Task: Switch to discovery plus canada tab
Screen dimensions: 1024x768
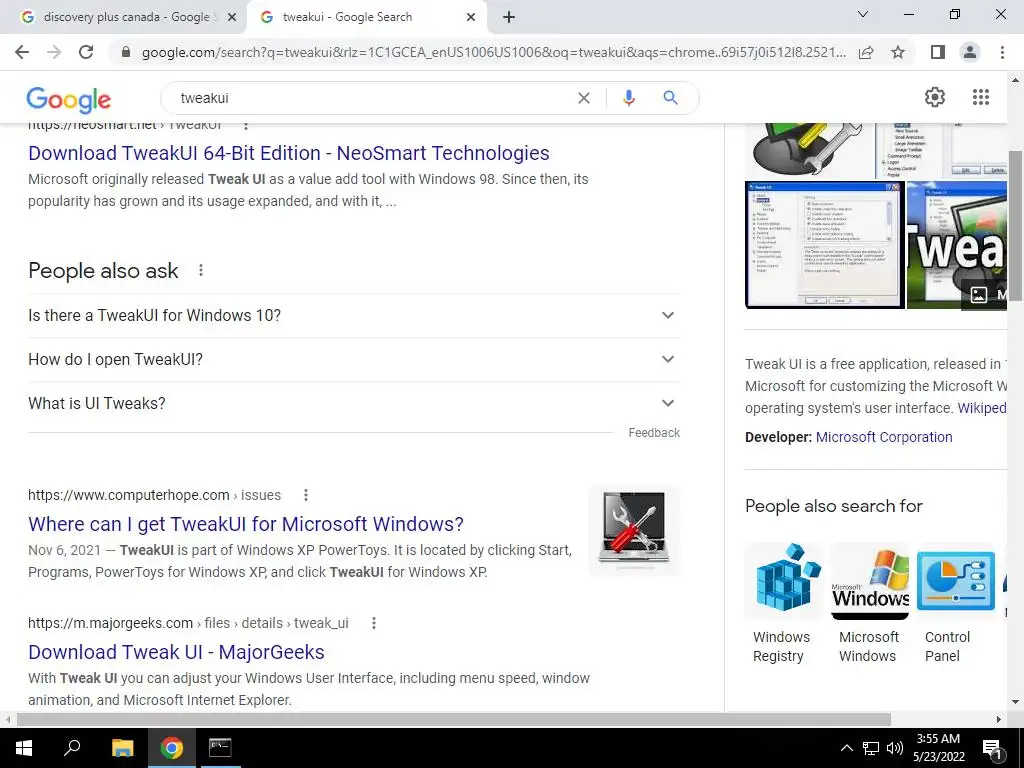Action: 126,18
